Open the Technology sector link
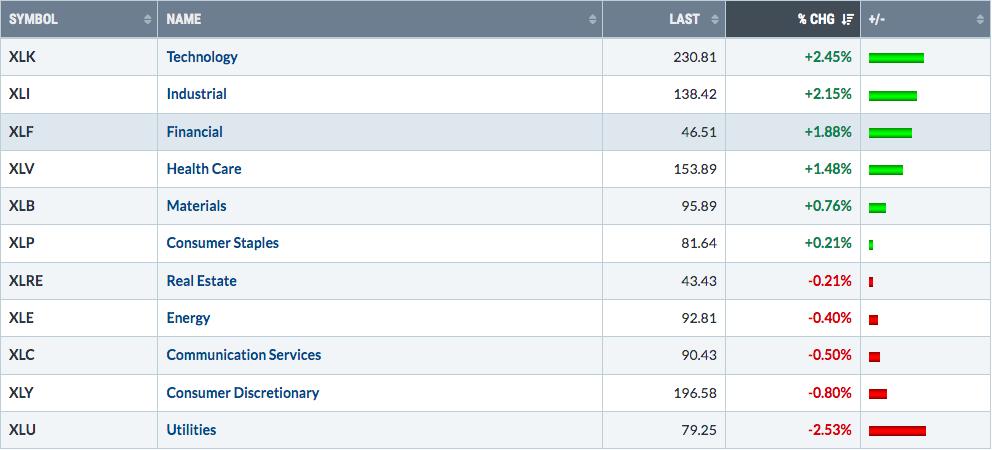 [202, 57]
